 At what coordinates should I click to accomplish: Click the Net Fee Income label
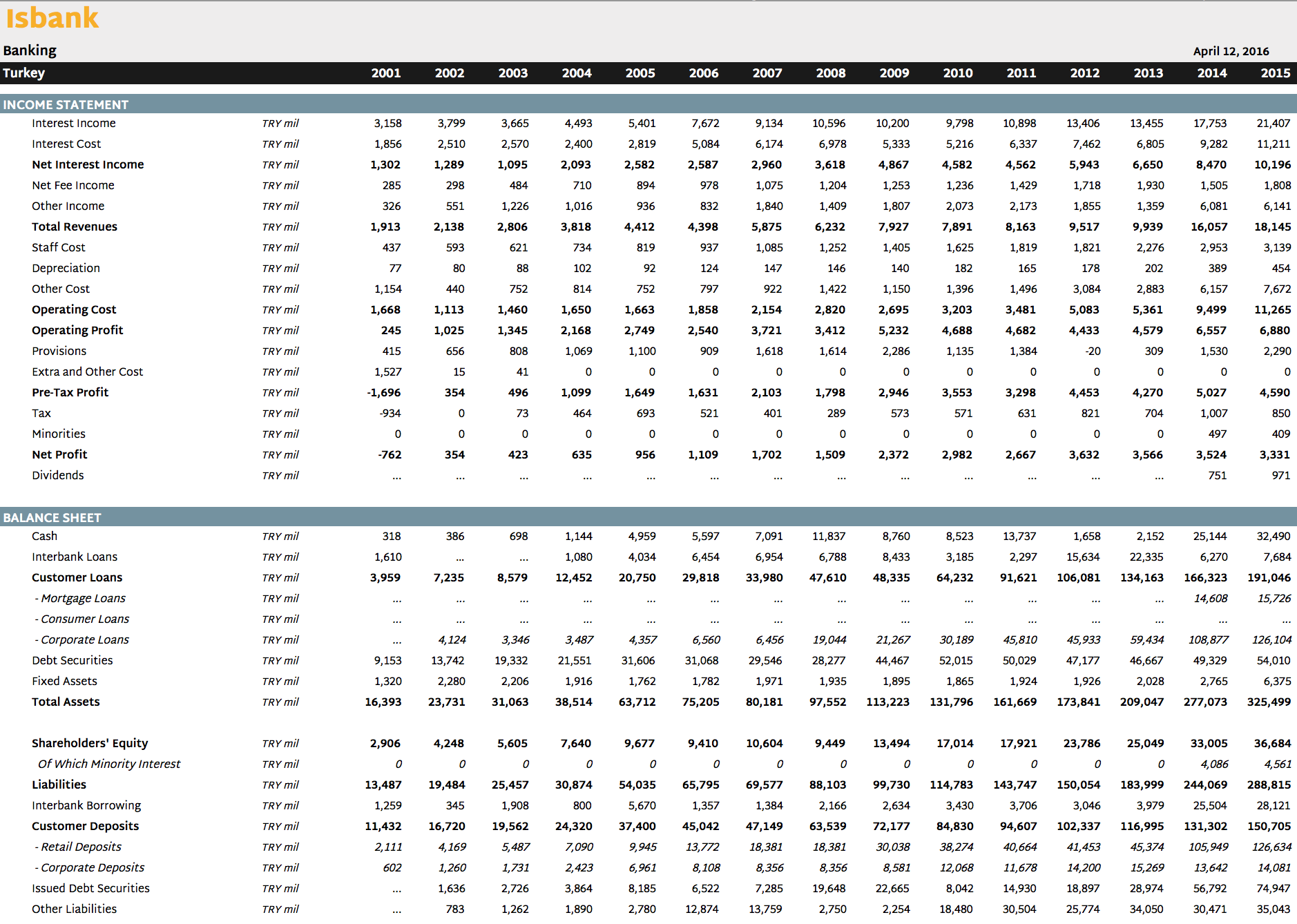pyautogui.click(x=73, y=185)
